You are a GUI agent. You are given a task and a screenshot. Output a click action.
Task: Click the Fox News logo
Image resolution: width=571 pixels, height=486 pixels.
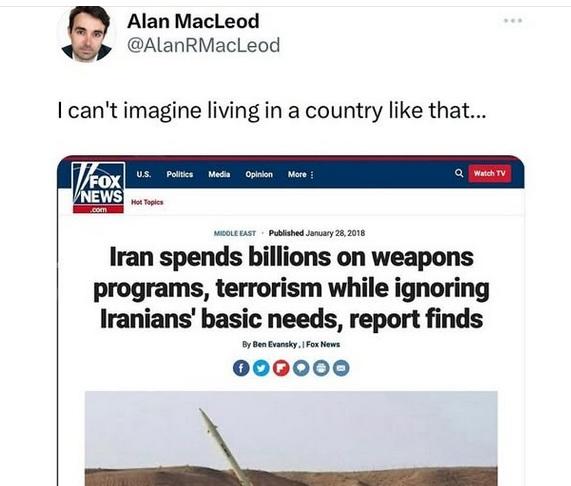98,187
